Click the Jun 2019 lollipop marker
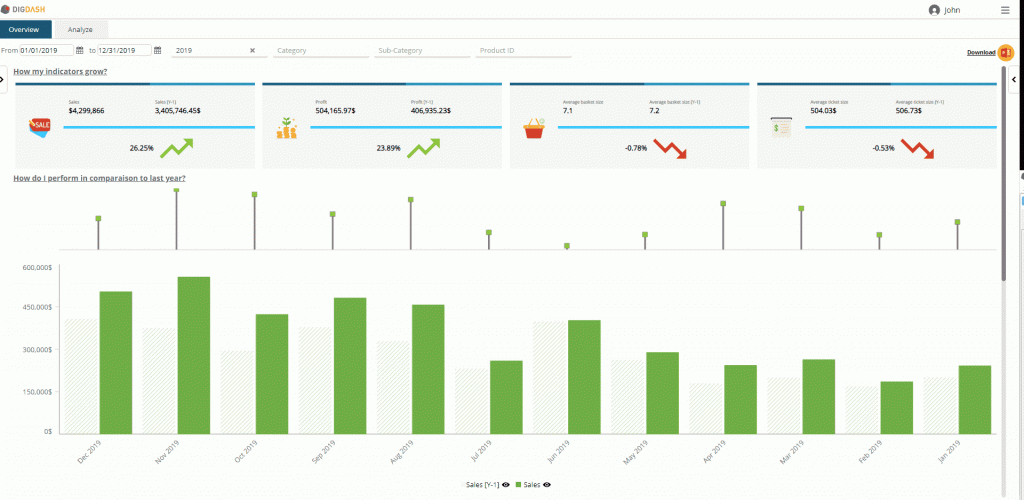 (567, 246)
